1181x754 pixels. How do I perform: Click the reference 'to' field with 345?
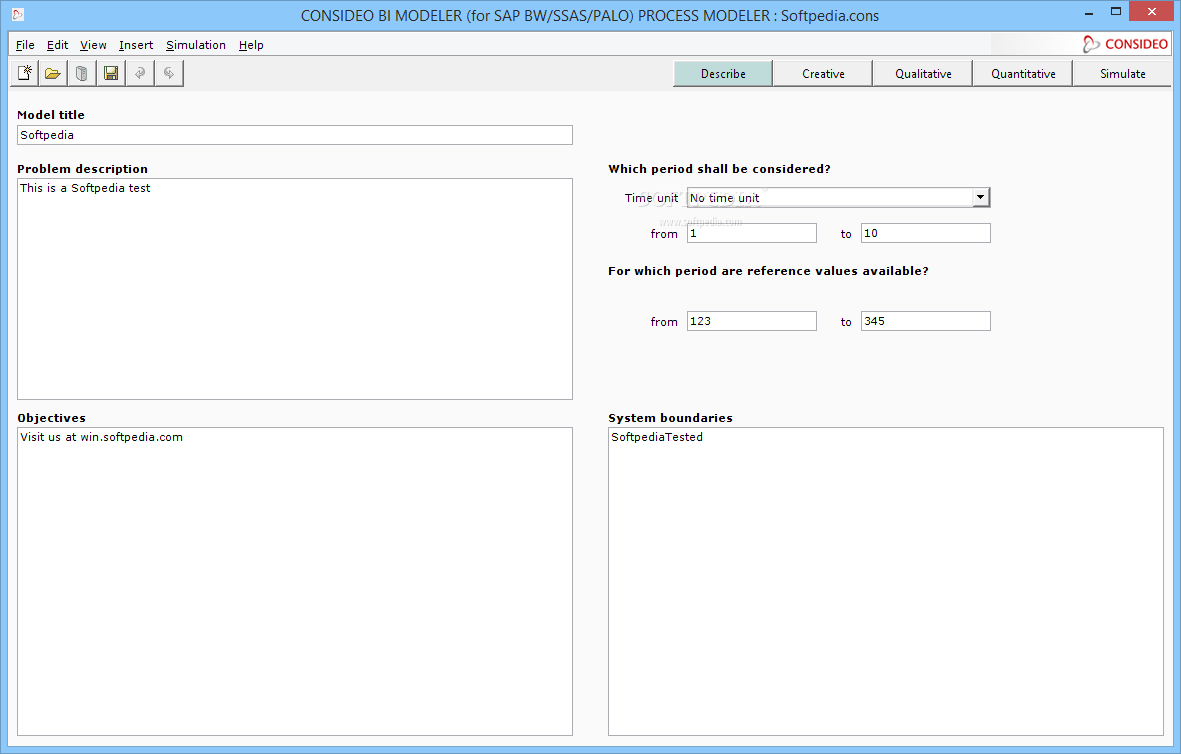coord(926,321)
